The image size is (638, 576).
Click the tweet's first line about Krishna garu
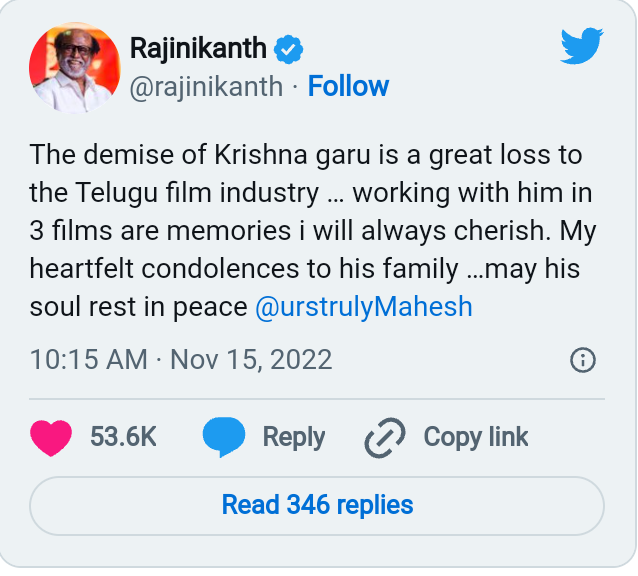click(306, 155)
